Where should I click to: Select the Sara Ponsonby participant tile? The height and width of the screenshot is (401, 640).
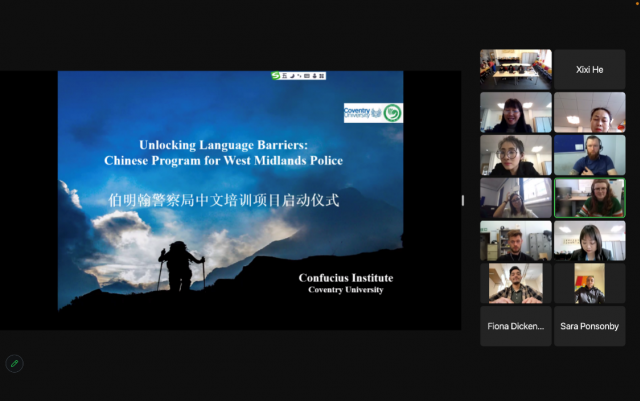589,326
